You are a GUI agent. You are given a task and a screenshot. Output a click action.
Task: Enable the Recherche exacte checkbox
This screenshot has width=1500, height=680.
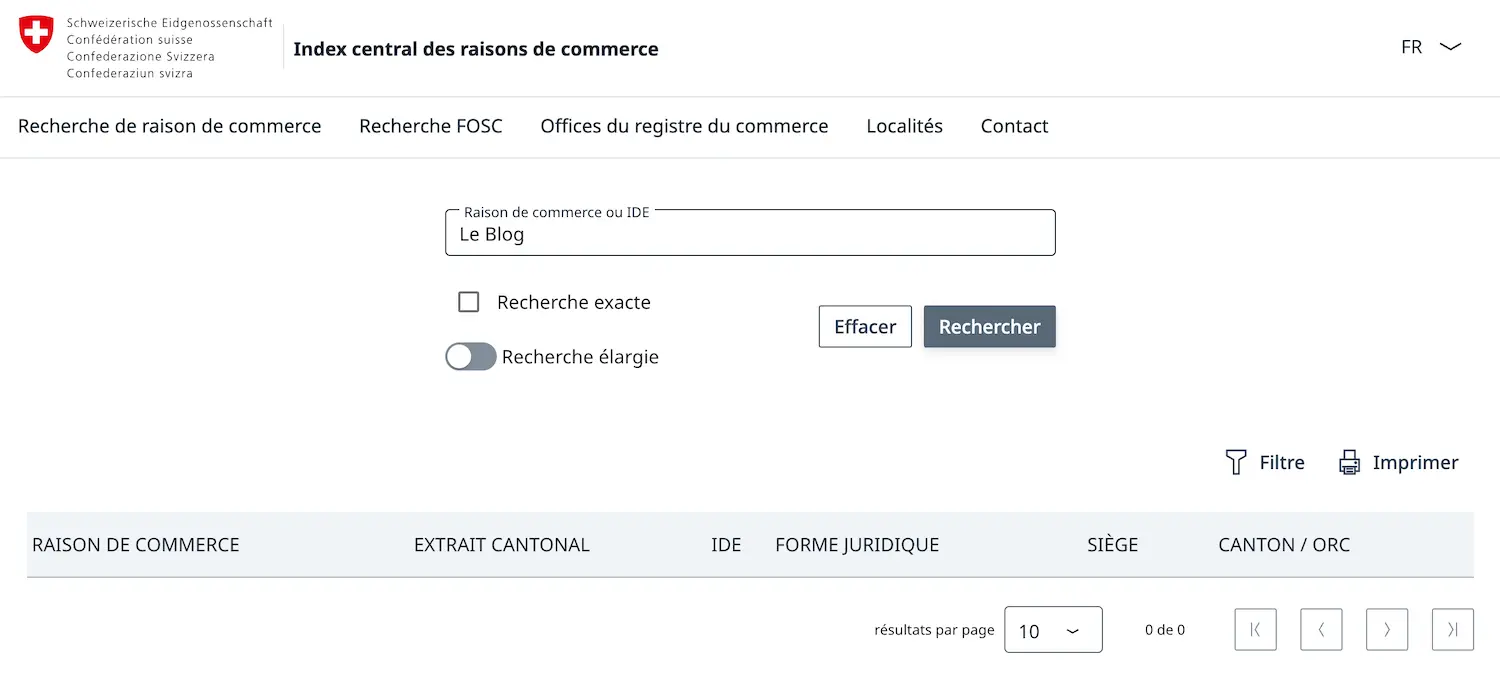[468, 301]
